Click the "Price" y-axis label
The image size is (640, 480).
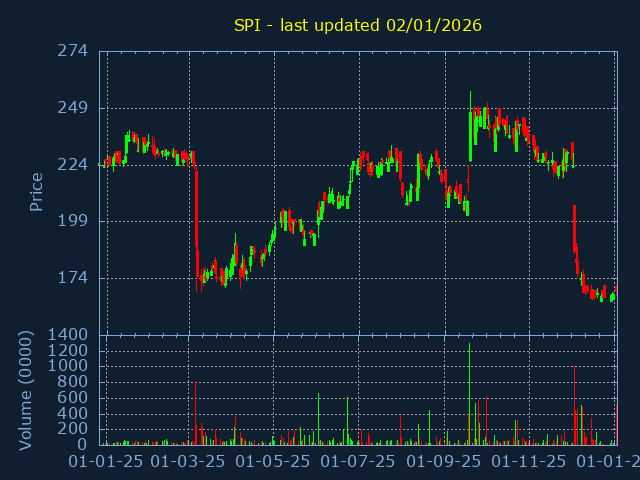pos(37,192)
